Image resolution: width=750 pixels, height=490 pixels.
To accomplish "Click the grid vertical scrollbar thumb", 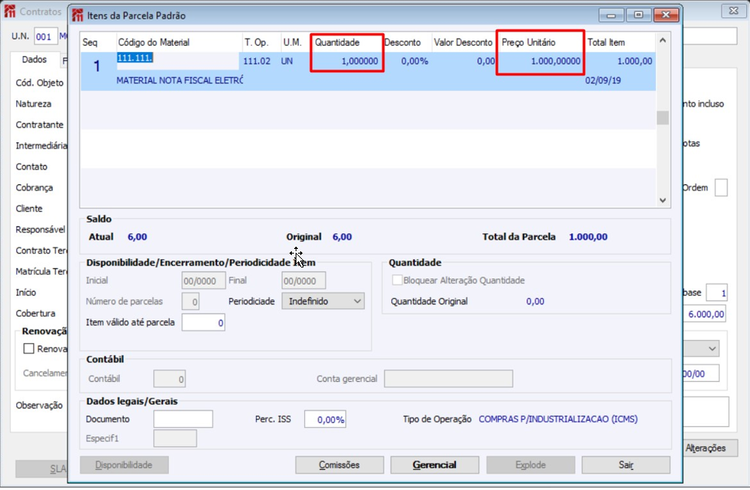I will coord(662,118).
